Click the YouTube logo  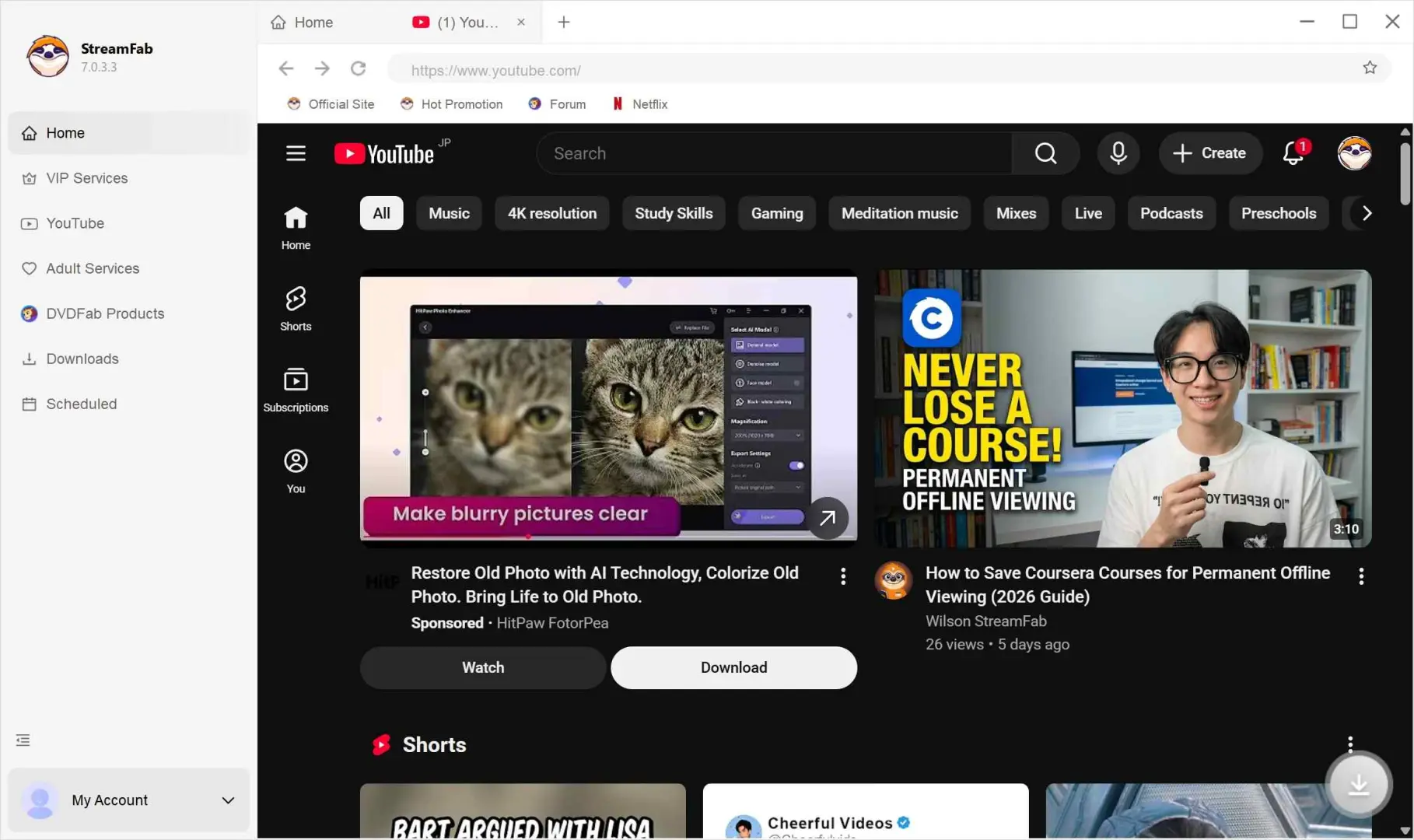(384, 153)
